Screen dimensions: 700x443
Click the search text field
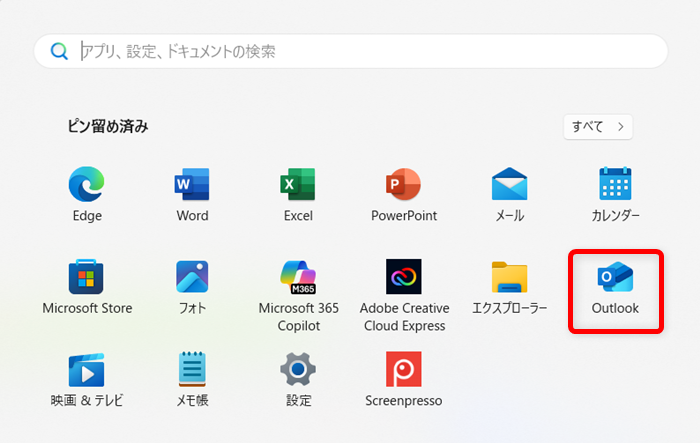(360, 51)
